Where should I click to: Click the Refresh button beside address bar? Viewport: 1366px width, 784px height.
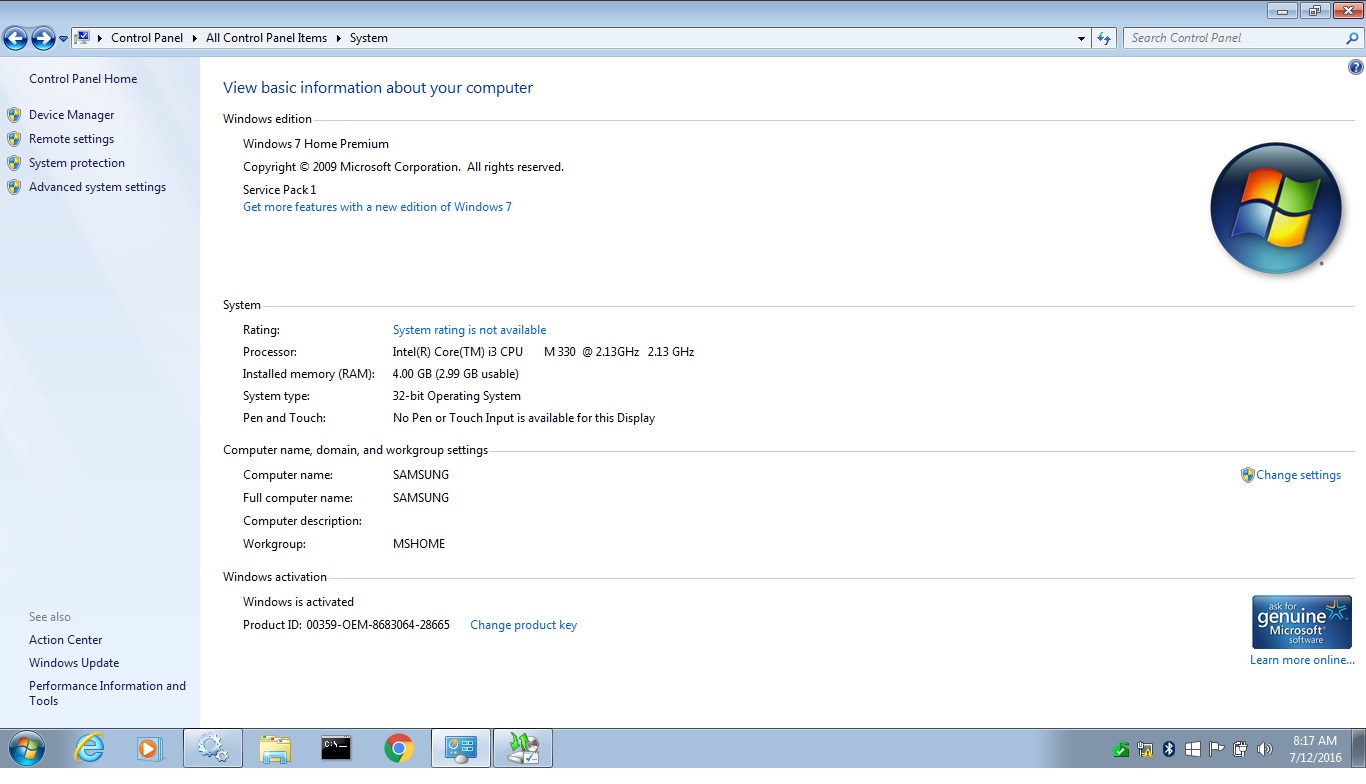click(x=1104, y=38)
